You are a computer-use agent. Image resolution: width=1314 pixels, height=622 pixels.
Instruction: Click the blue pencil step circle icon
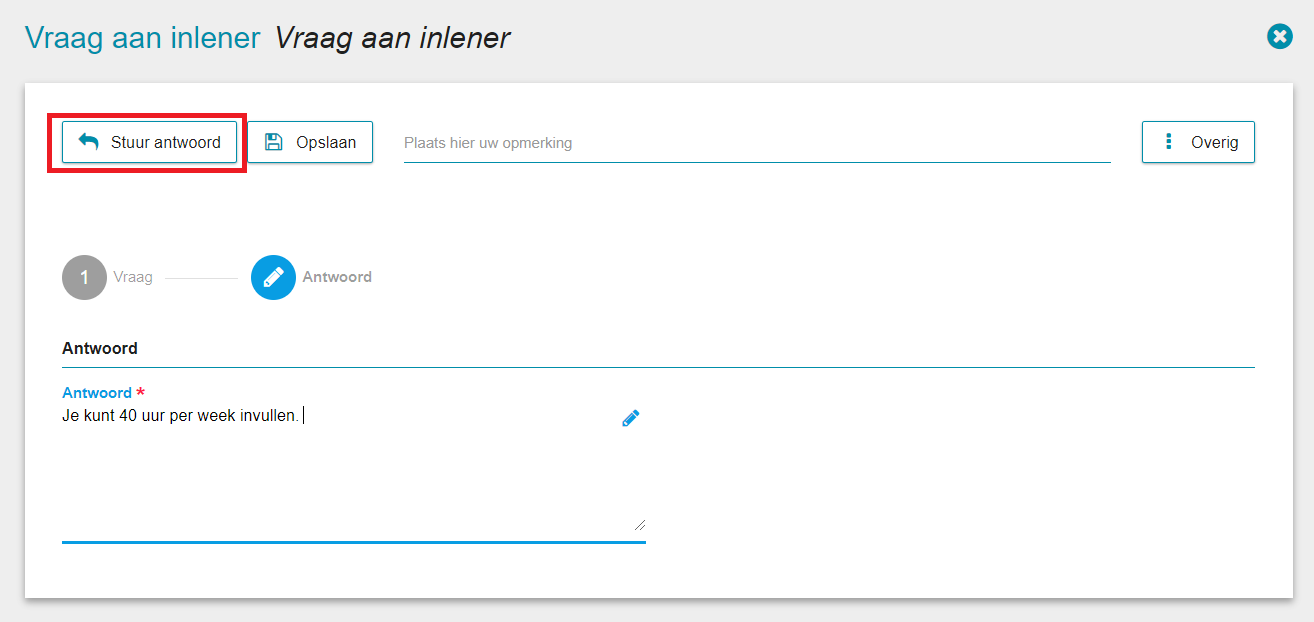(x=273, y=278)
